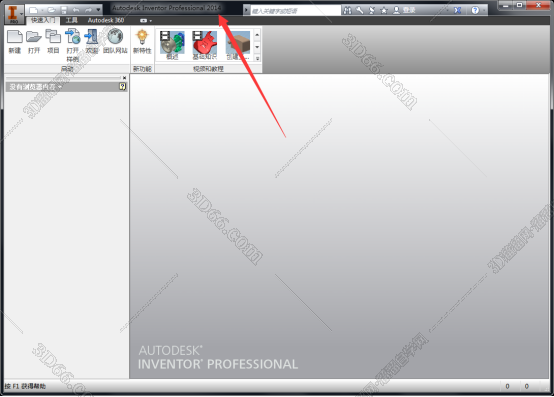Click the 登录 sign in button
The image size is (554, 397).
(405, 10)
